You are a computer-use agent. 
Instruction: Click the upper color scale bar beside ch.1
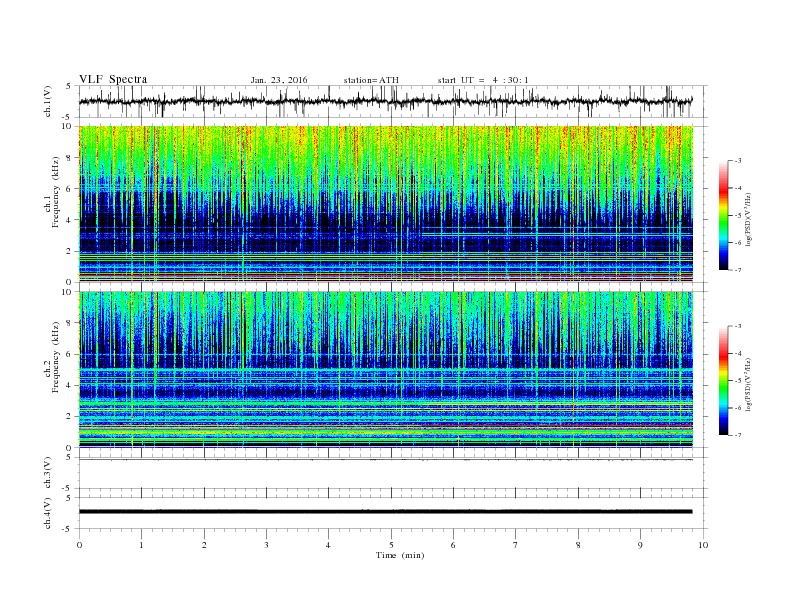(723, 215)
